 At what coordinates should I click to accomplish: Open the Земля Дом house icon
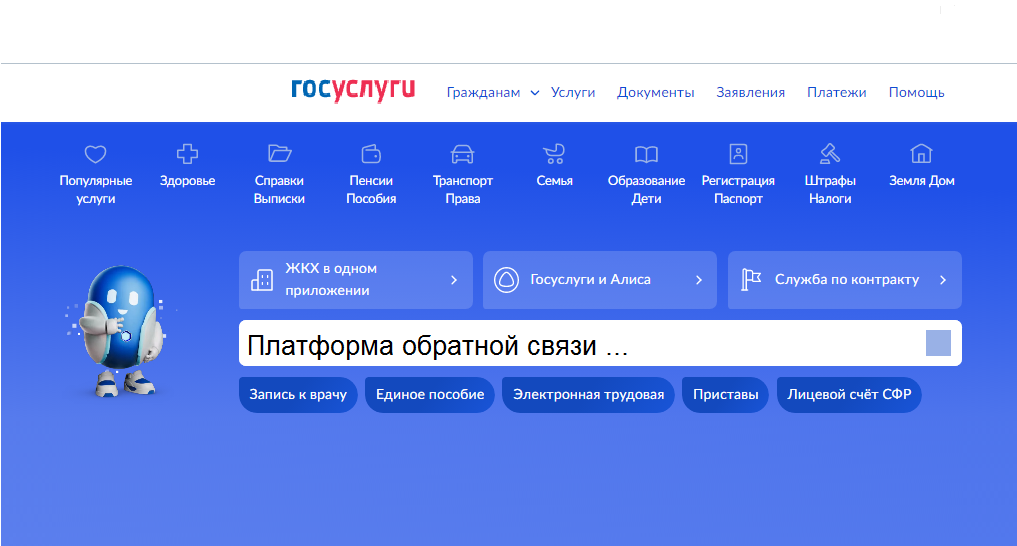pyautogui.click(x=921, y=154)
